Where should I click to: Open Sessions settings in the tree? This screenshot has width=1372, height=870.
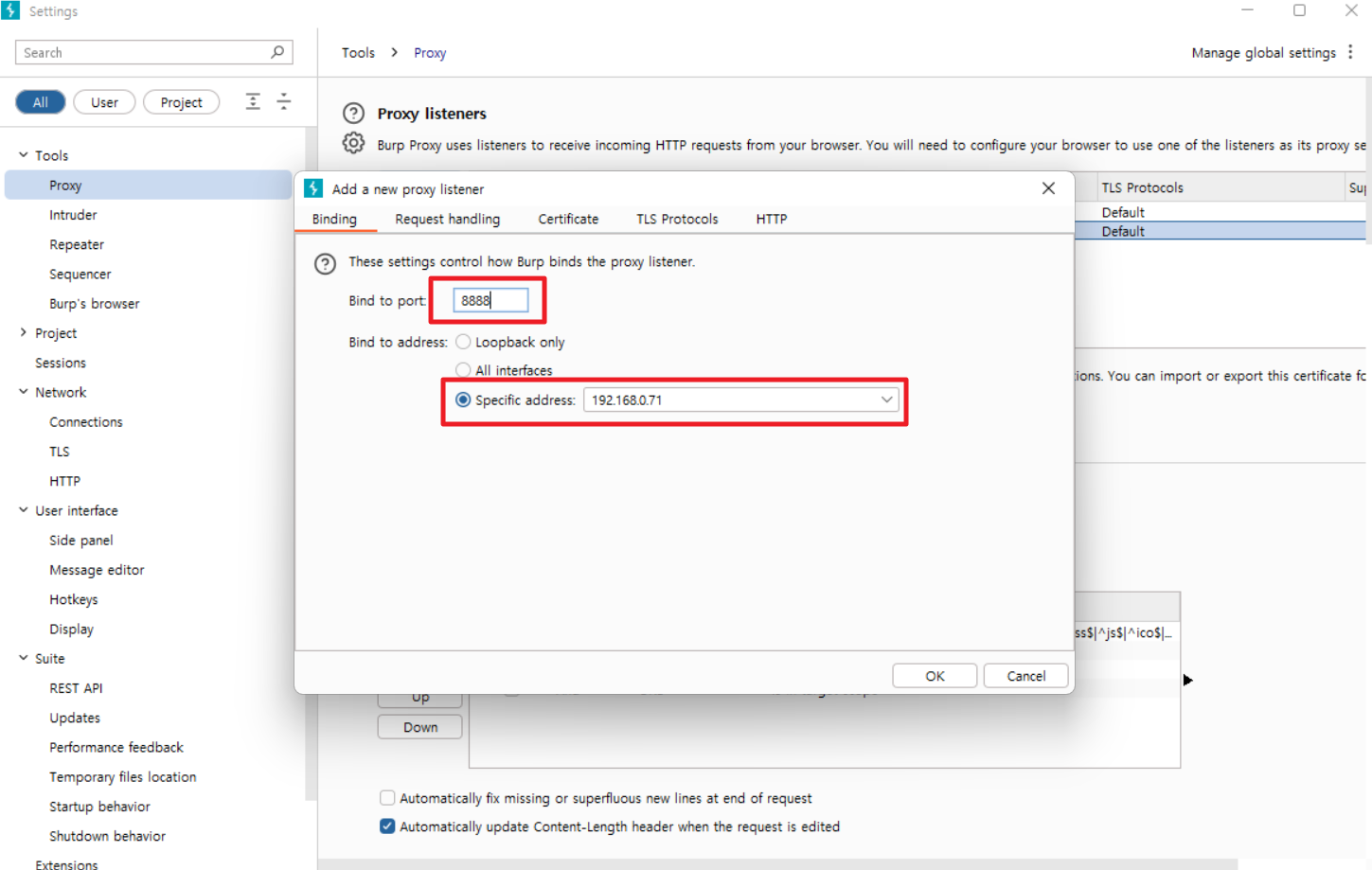coord(61,363)
